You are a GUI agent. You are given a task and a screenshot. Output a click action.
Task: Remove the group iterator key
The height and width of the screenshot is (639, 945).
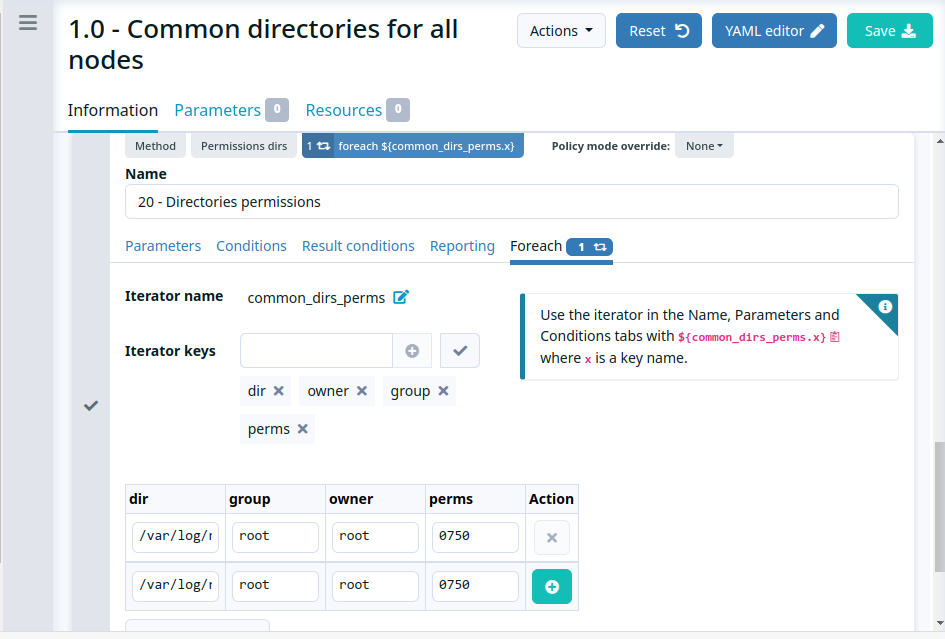(444, 391)
